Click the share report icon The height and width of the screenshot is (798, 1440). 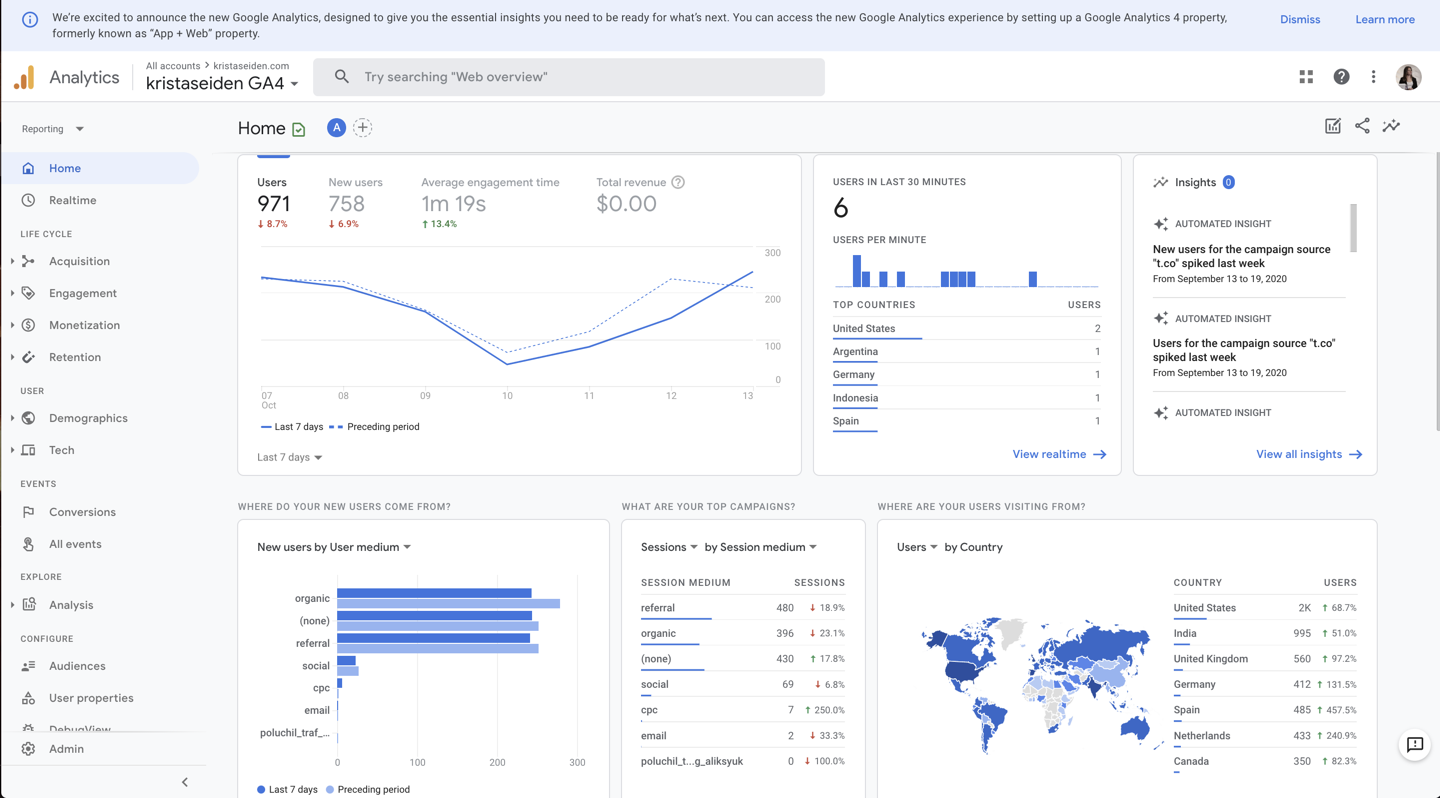(1362, 126)
